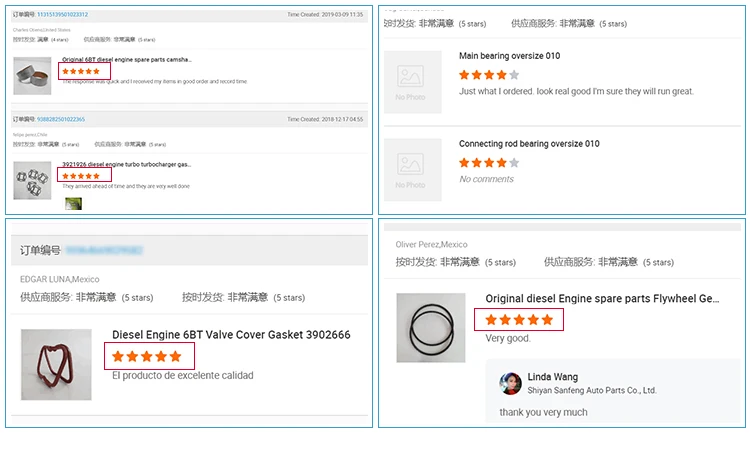Click the No Photo placeholder for Connecting rod bearing

pyautogui.click(x=412, y=169)
